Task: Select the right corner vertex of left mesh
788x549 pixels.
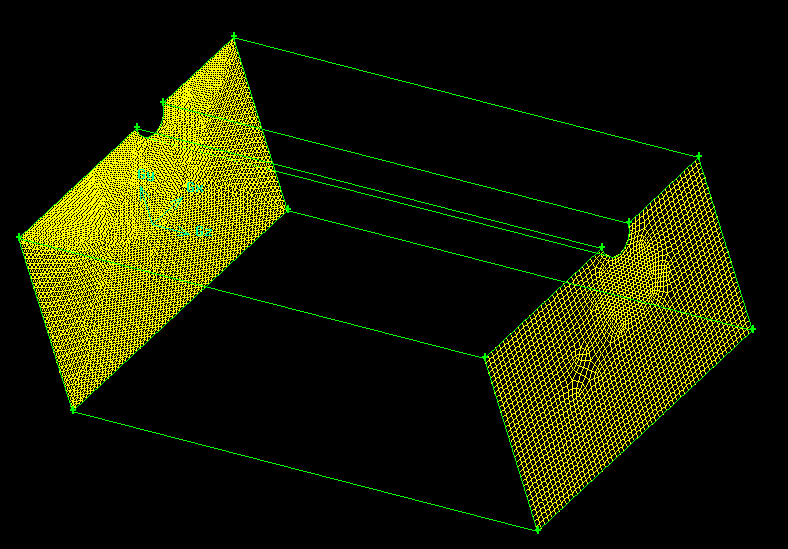Action: tap(287, 209)
